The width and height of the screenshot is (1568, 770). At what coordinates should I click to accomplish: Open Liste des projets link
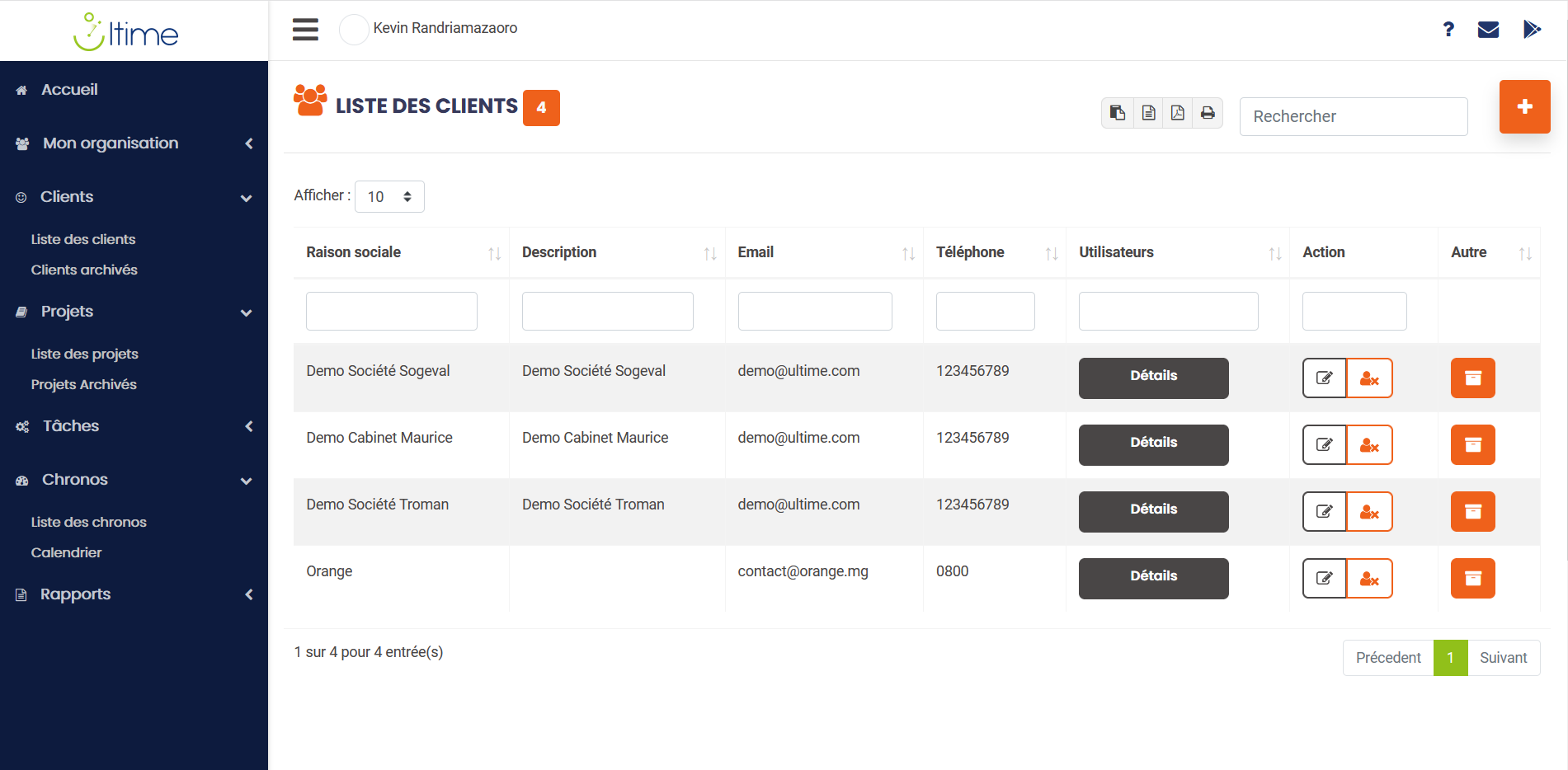[x=85, y=354]
